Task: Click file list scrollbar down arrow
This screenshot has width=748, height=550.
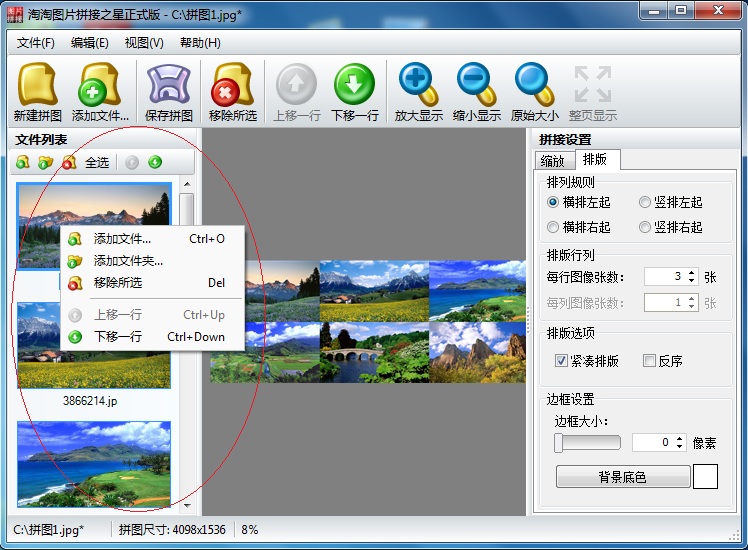Action: click(187, 506)
